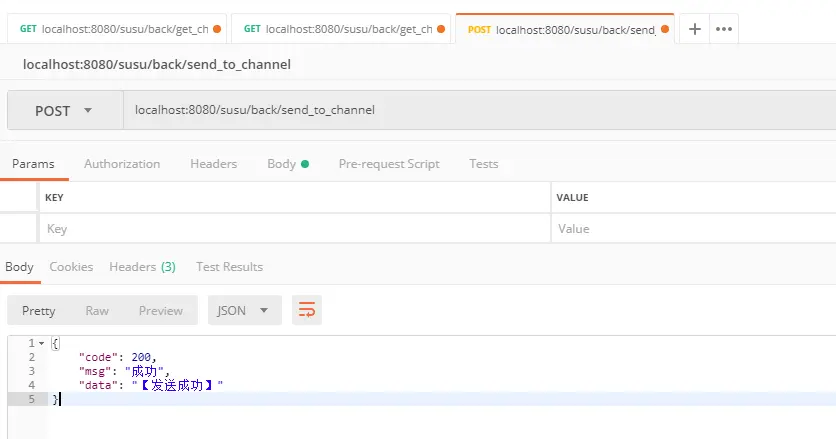Open the Params tab

pyautogui.click(x=34, y=164)
